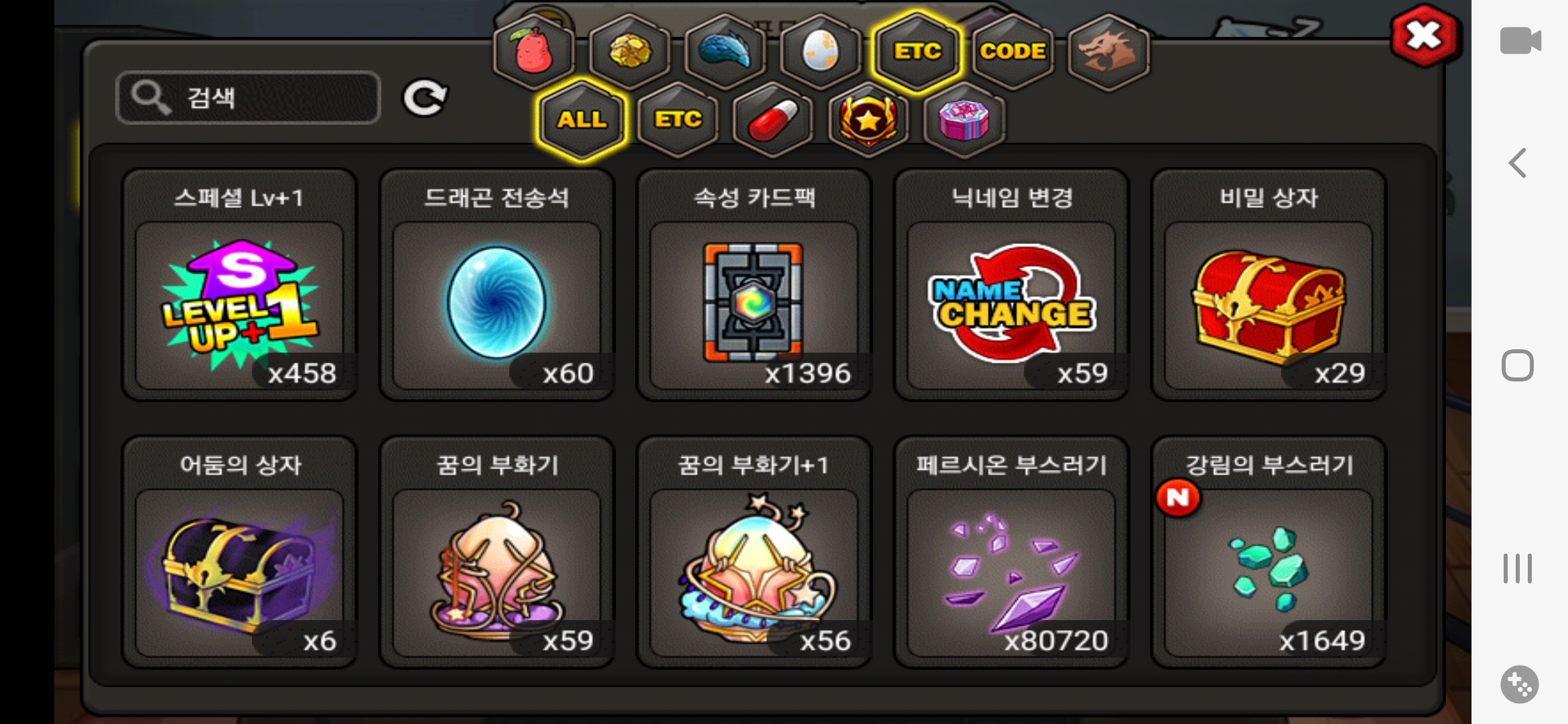The height and width of the screenshot is (724, 1568).
Task: Open the gold nugget category tab
Action: point(629,52)
